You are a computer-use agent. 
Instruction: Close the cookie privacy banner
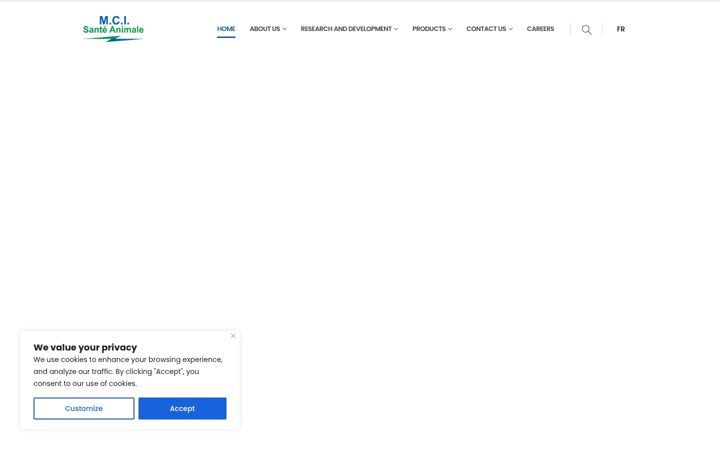click(233, 336)
